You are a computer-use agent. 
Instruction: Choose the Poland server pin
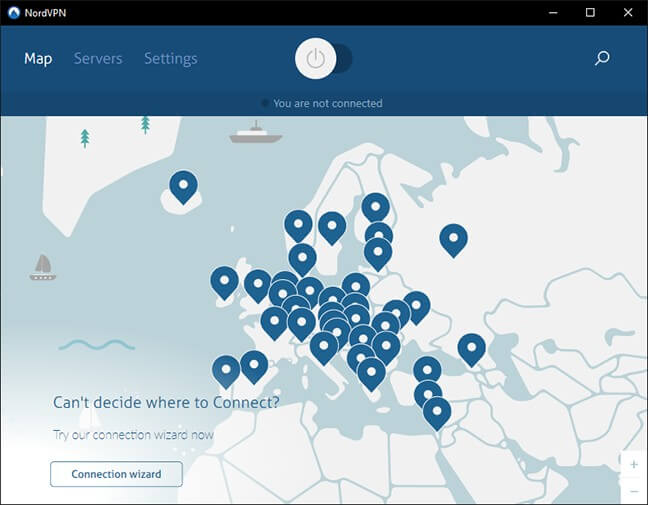click(356, 285)
